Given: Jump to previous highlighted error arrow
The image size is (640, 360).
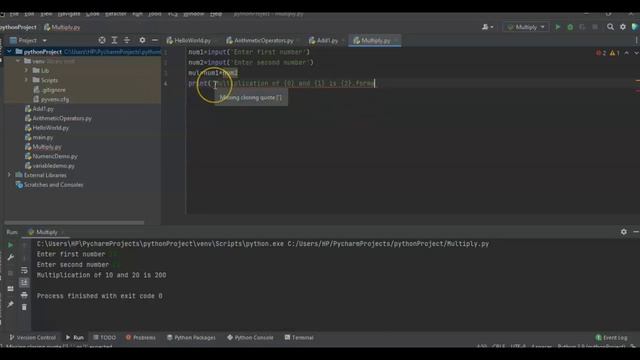Looking at the screenshot, I should pyautogui.click(x=627, y=53).
